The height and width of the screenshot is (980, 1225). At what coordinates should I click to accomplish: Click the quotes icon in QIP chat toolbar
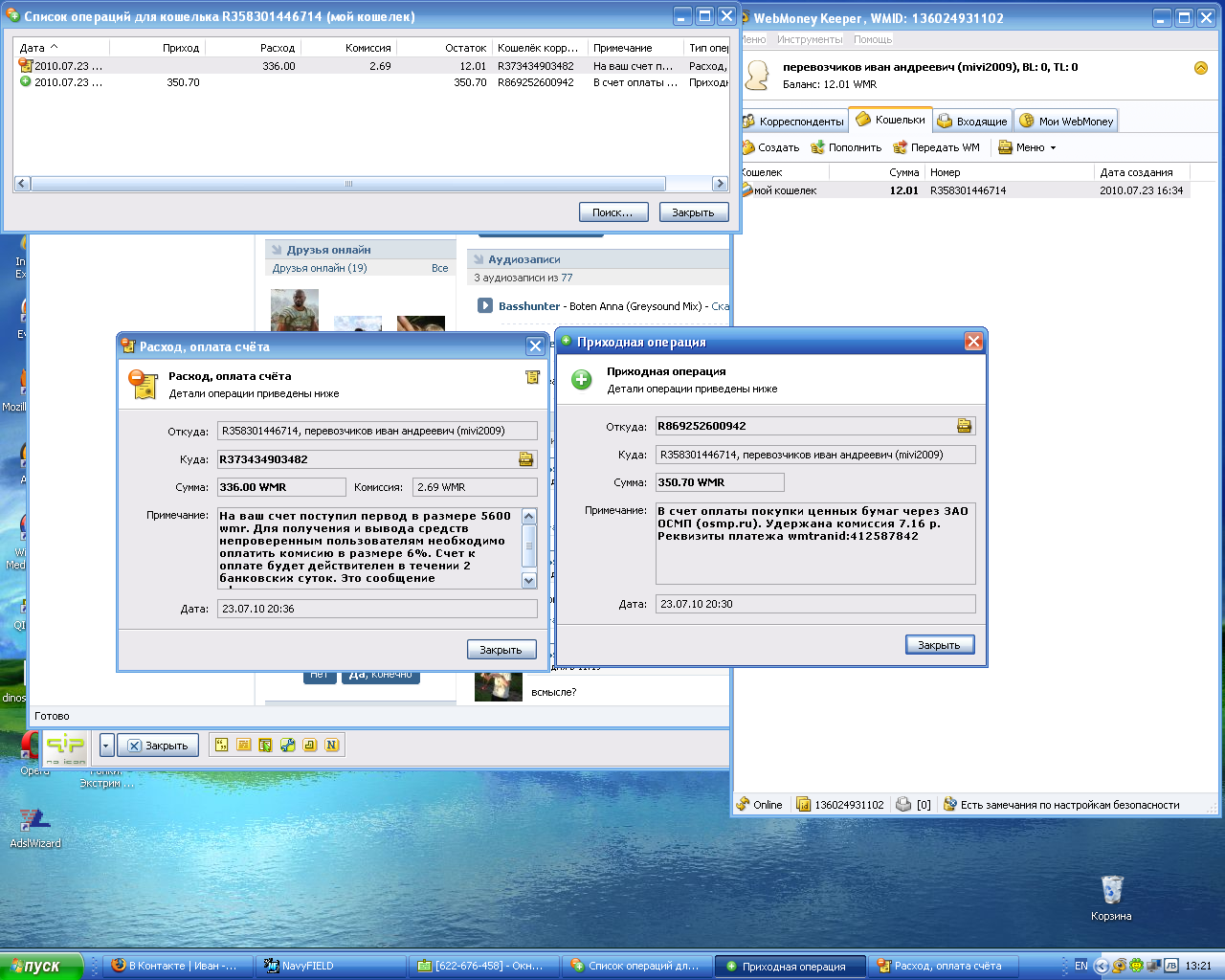[221, 745]
